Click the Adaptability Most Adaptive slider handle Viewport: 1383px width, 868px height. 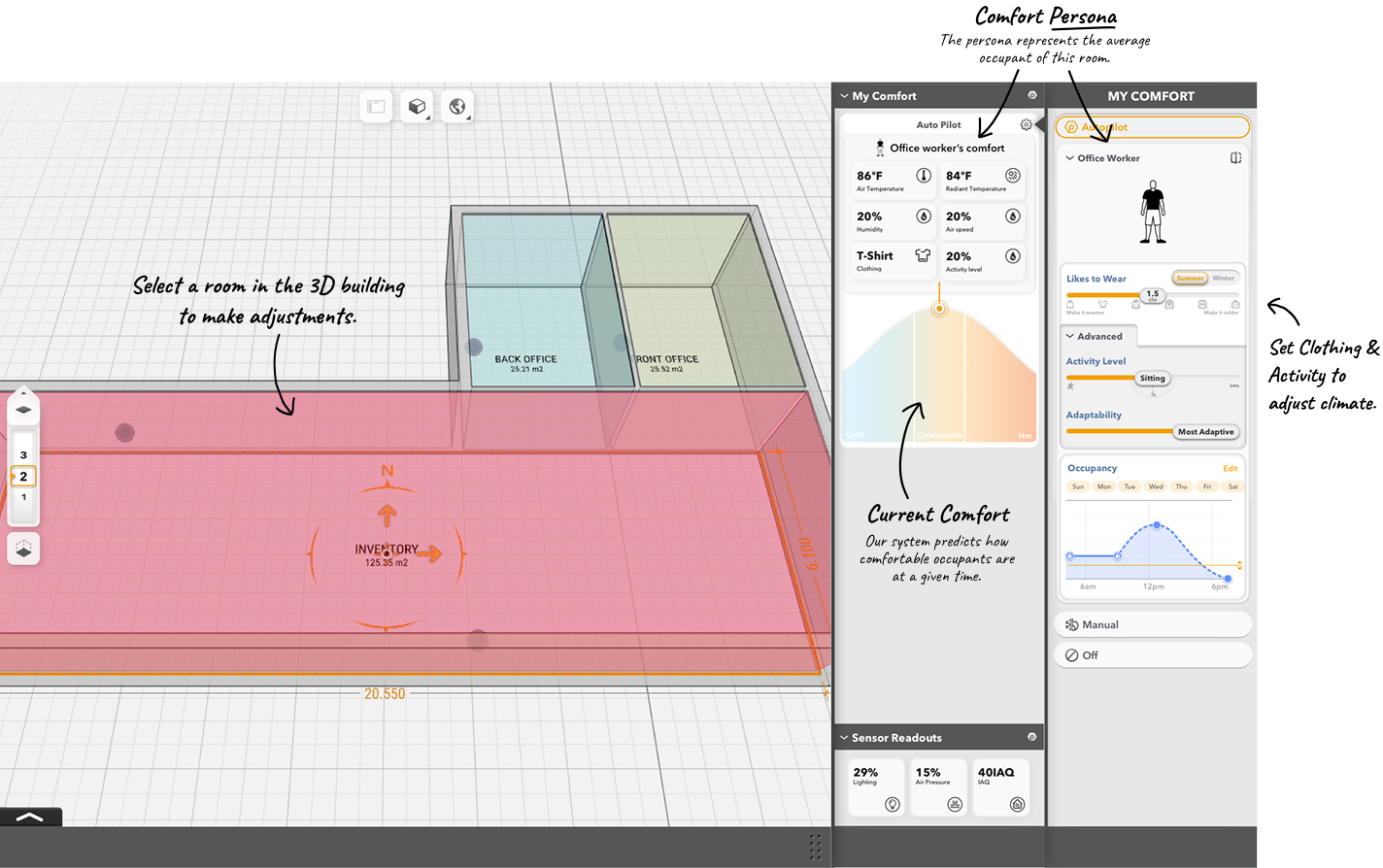pyautogui.click(x=1205, y=432)
